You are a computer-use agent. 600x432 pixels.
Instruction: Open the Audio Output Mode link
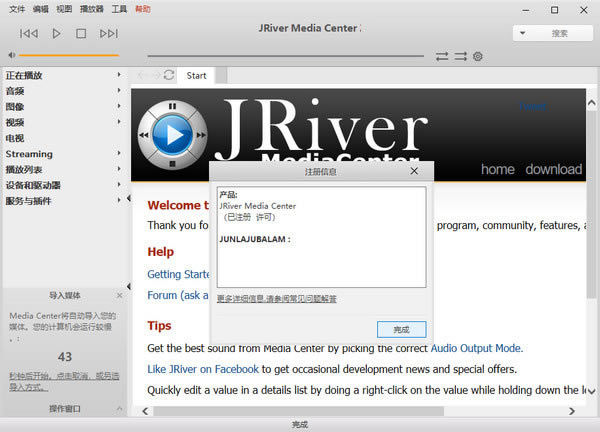[x=476, y=348]
